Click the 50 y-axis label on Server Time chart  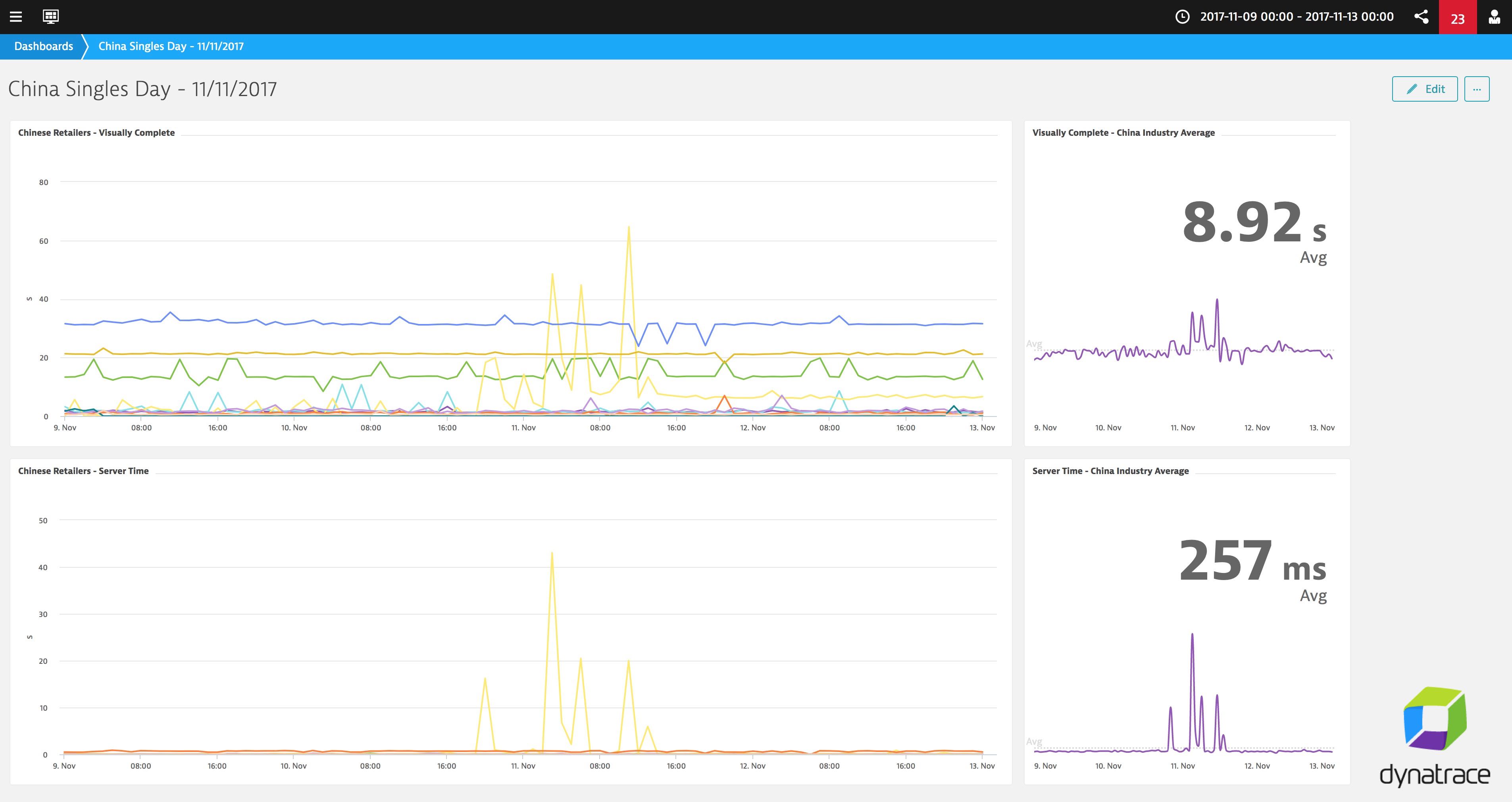43,520
